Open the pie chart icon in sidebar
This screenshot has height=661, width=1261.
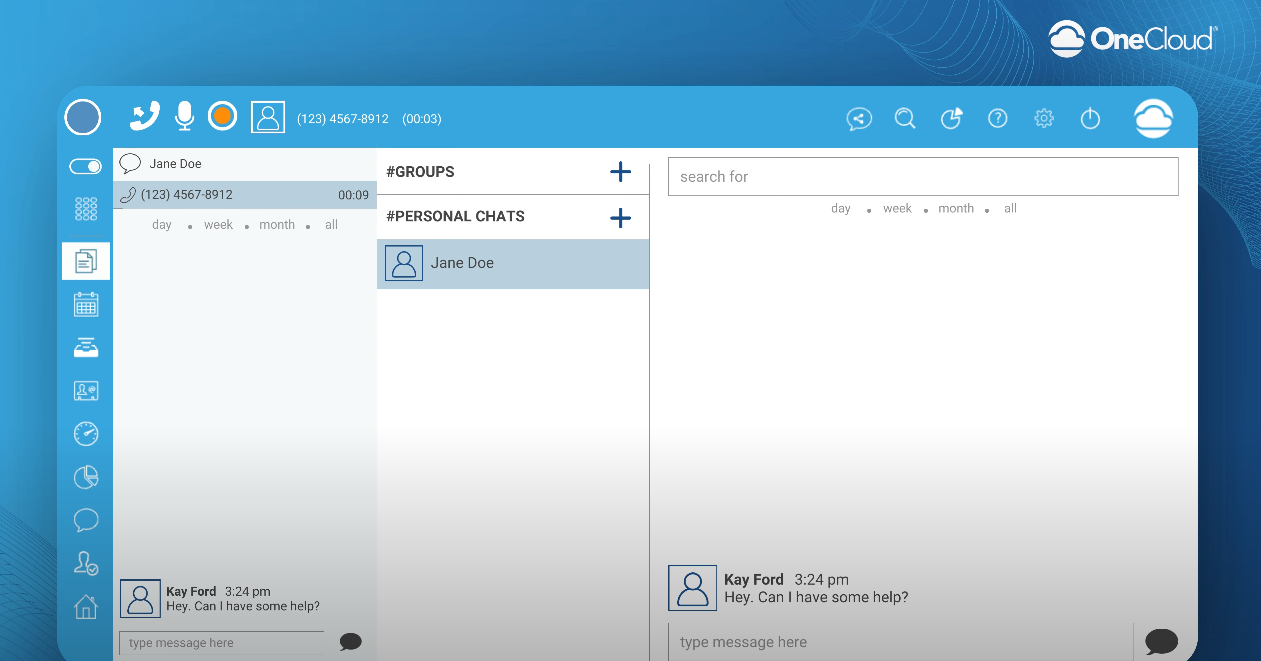tap(86, 477)
